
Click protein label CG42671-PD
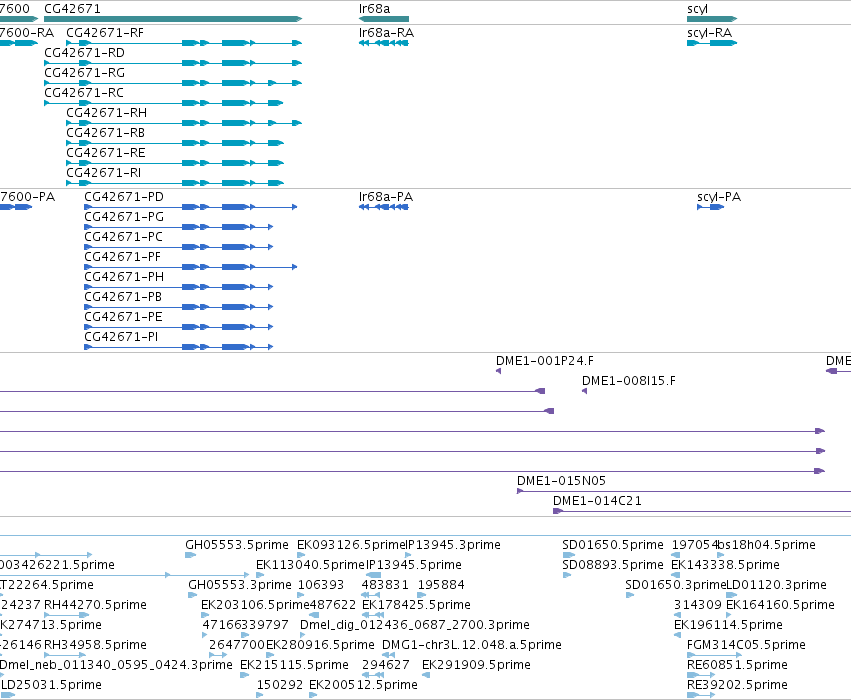124,197
